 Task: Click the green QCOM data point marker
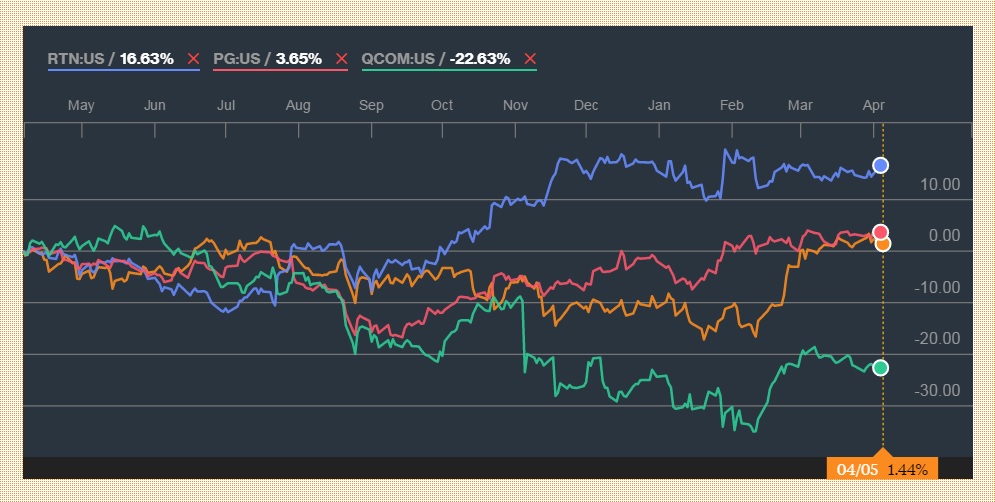coord(880,368)
